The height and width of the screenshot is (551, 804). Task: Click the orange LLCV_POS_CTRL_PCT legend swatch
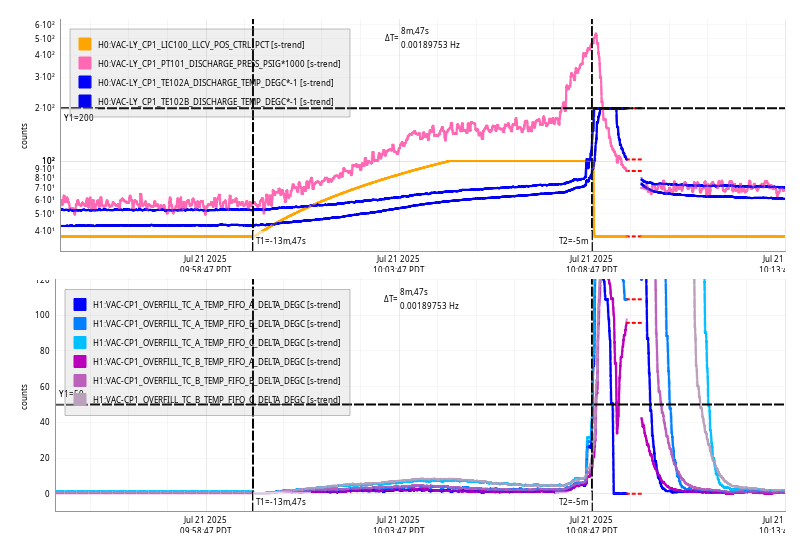click(x=85, y=44)
